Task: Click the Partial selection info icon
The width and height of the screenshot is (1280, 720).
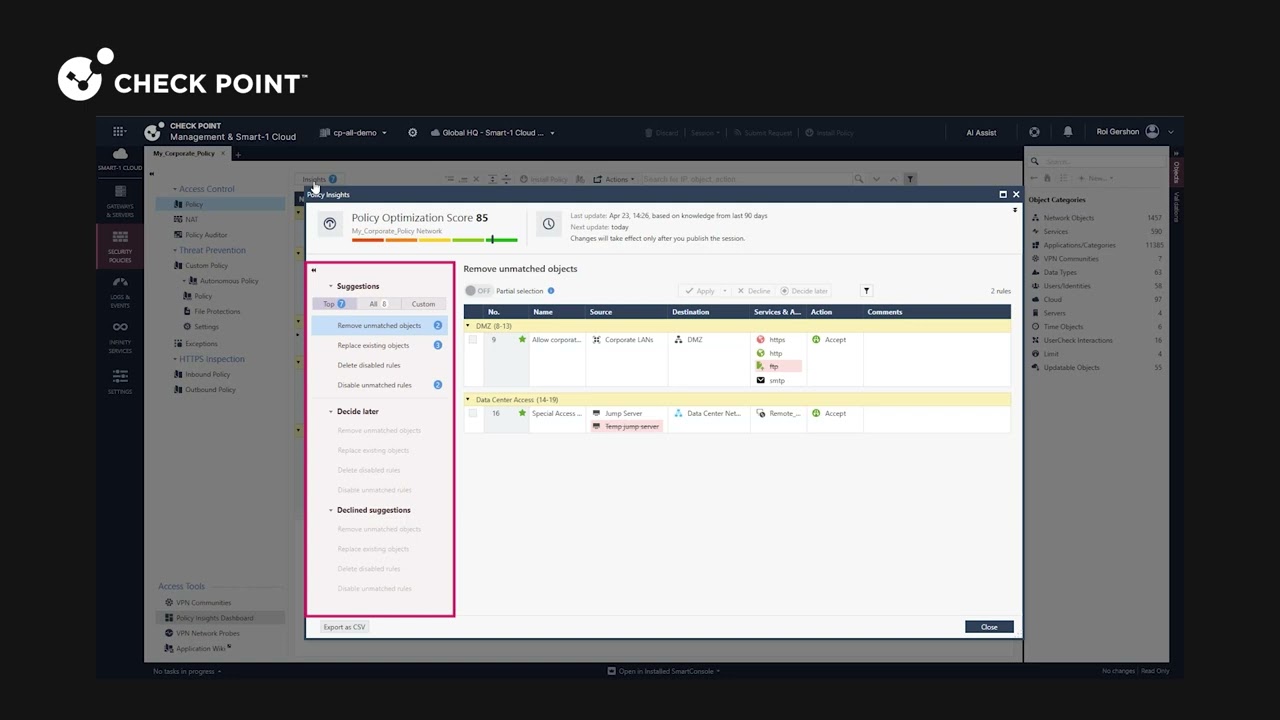Action: [x=551, y=291]
